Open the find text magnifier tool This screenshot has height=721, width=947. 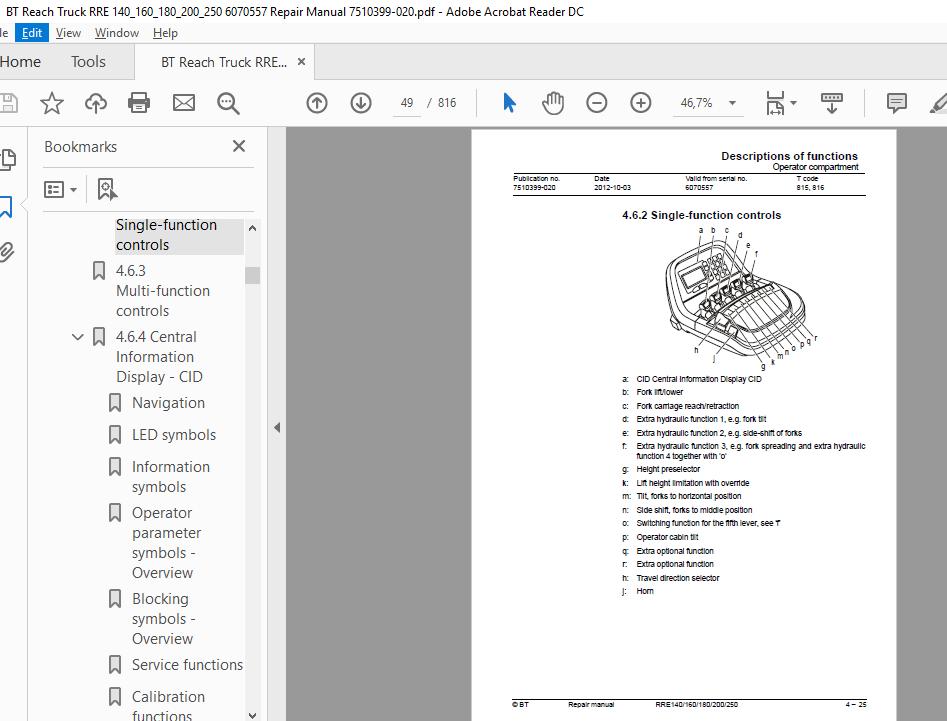(228, 103)
